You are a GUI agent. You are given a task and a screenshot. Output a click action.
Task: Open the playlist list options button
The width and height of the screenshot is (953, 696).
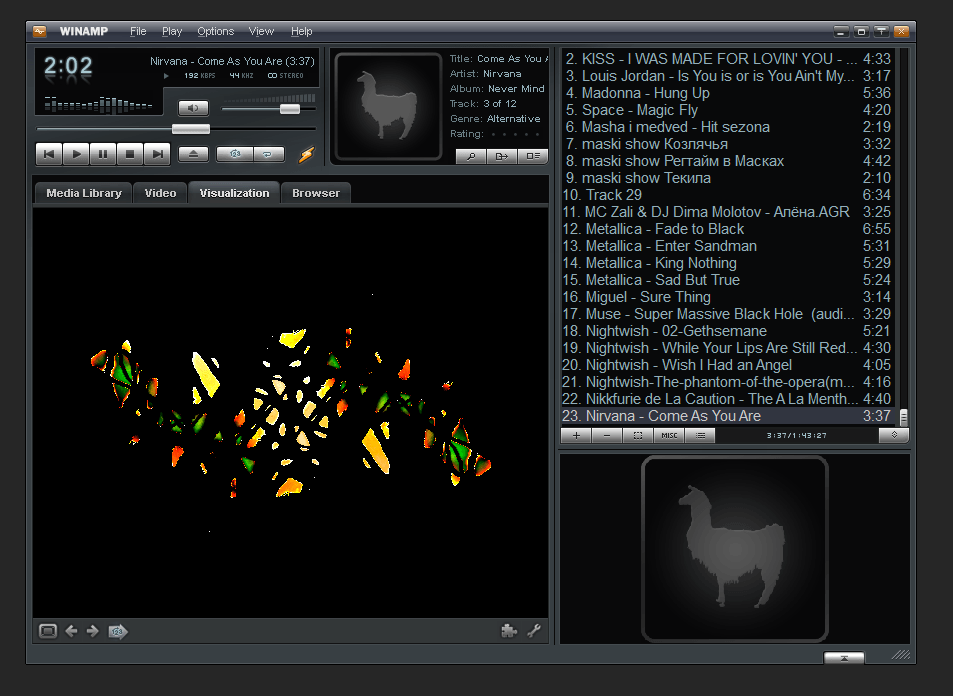(x=700, y=435)
